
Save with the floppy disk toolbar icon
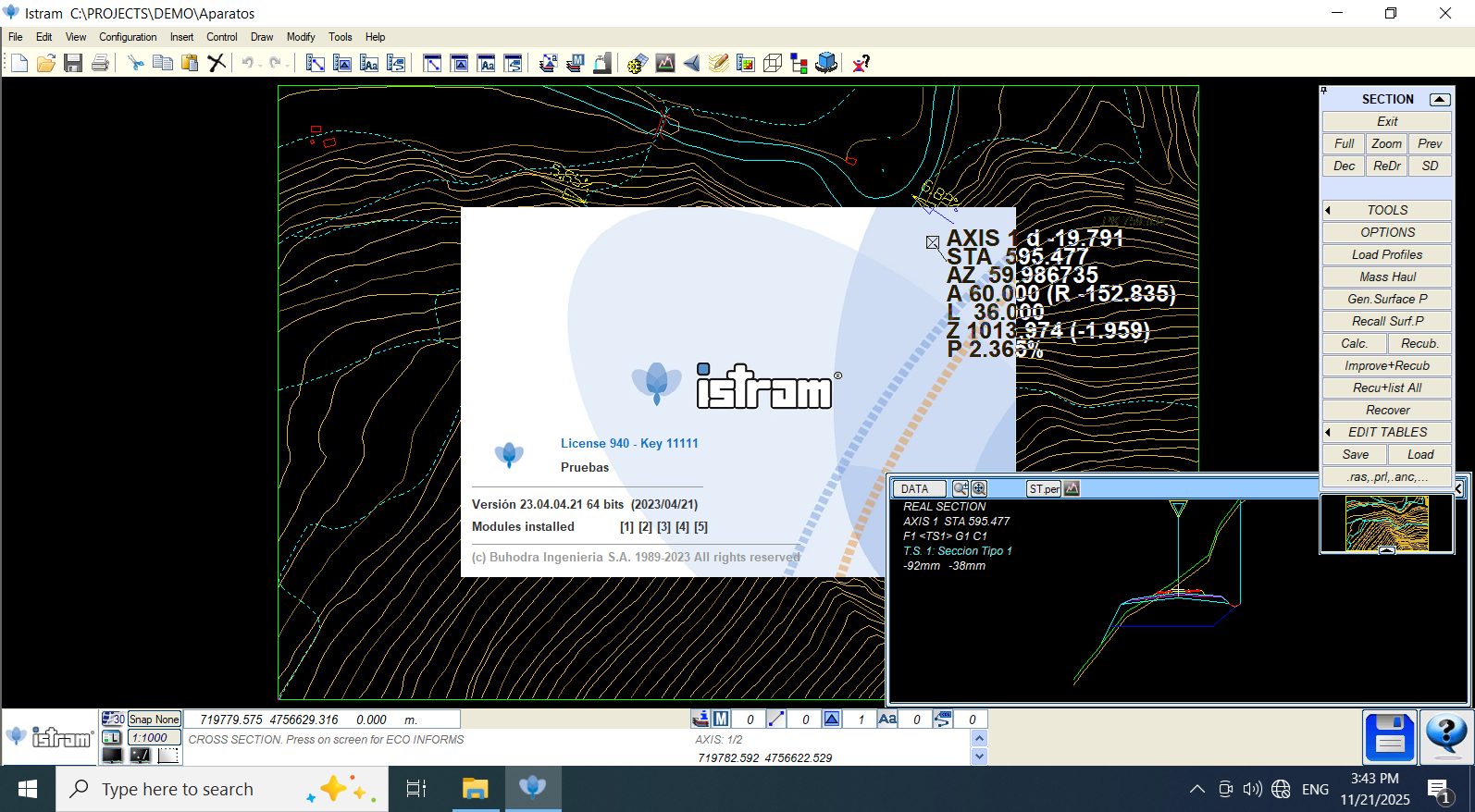pyautogui.click(x=73, y=63)
